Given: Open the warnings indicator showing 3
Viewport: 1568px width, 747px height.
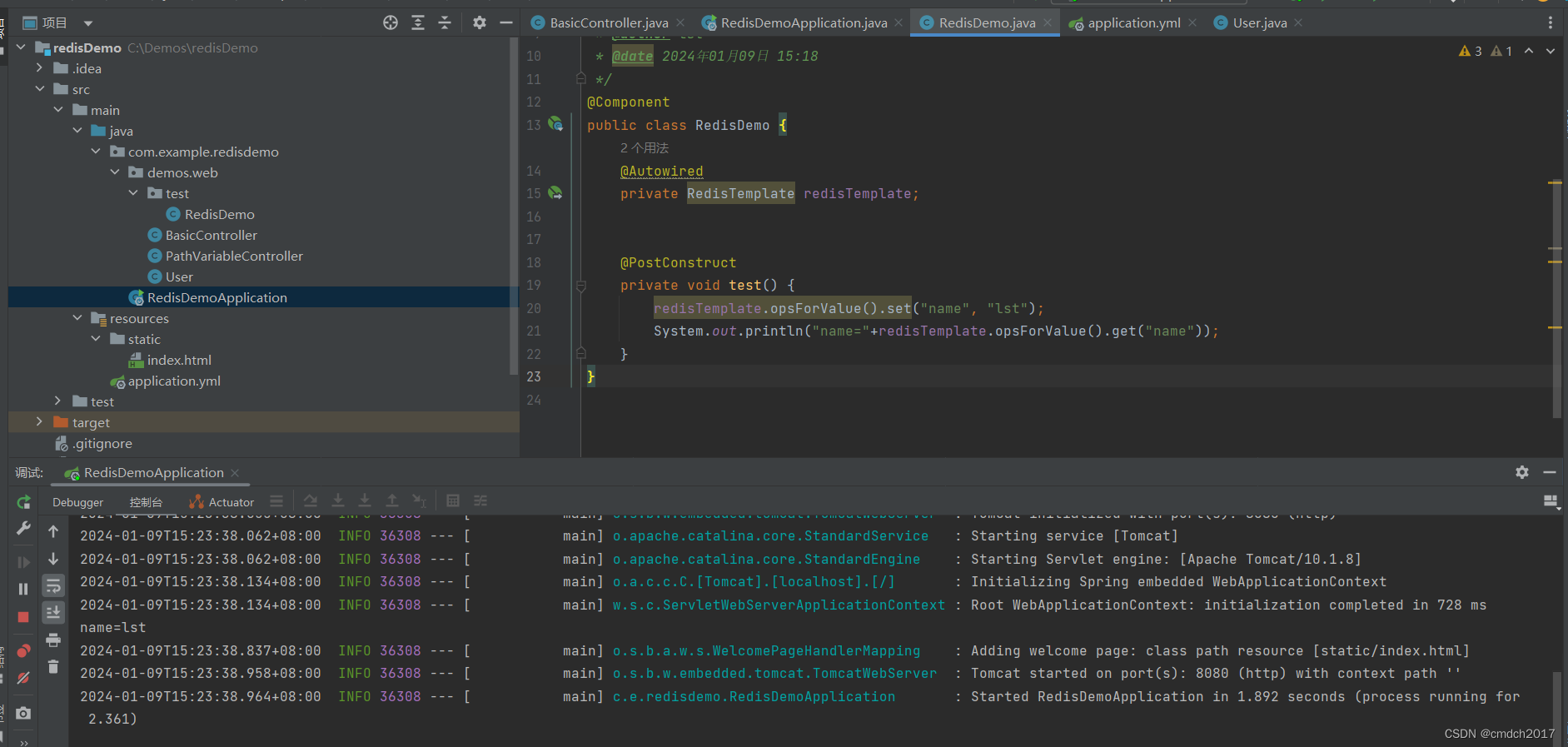Looking at the screenshot, I should coord(1471,51).
